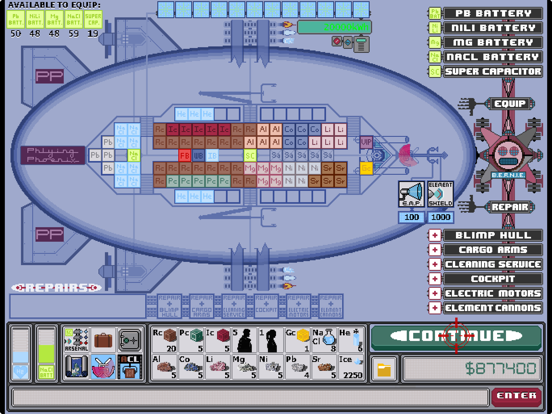Click the 20000kWh energy display
The width and height of the screenshot is (552, 414).
[x=334, y=27]
